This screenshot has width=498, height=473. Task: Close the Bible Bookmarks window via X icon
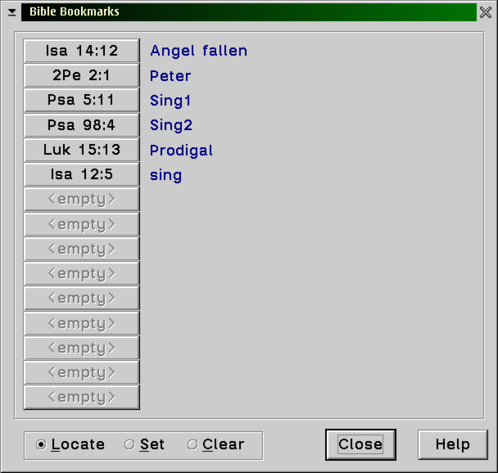(485, 12)
